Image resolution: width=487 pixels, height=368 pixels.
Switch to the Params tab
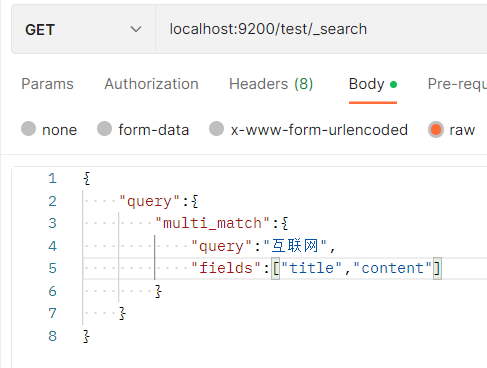tap(47, 84)
